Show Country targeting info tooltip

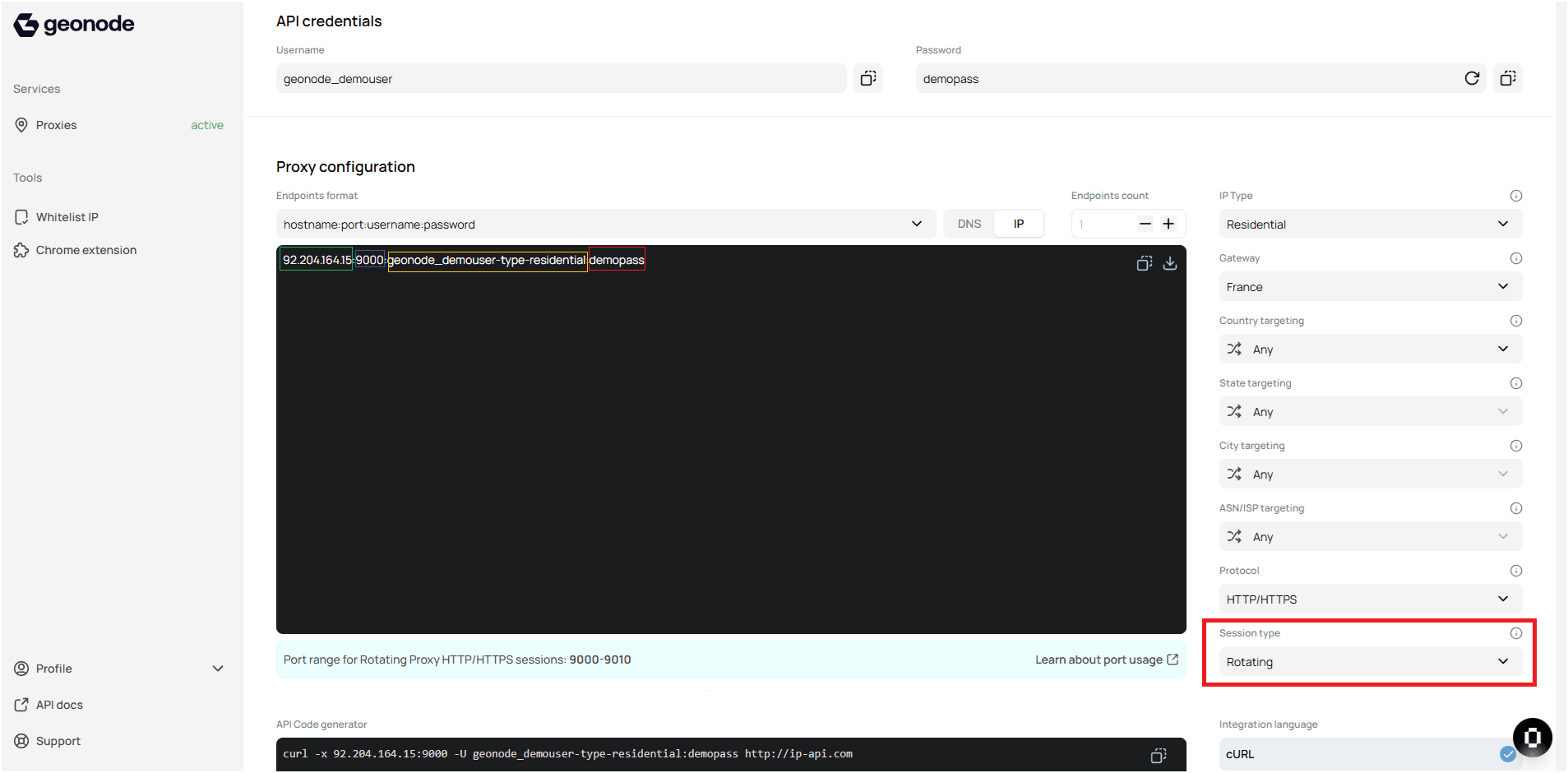[x=1516, y=321]
